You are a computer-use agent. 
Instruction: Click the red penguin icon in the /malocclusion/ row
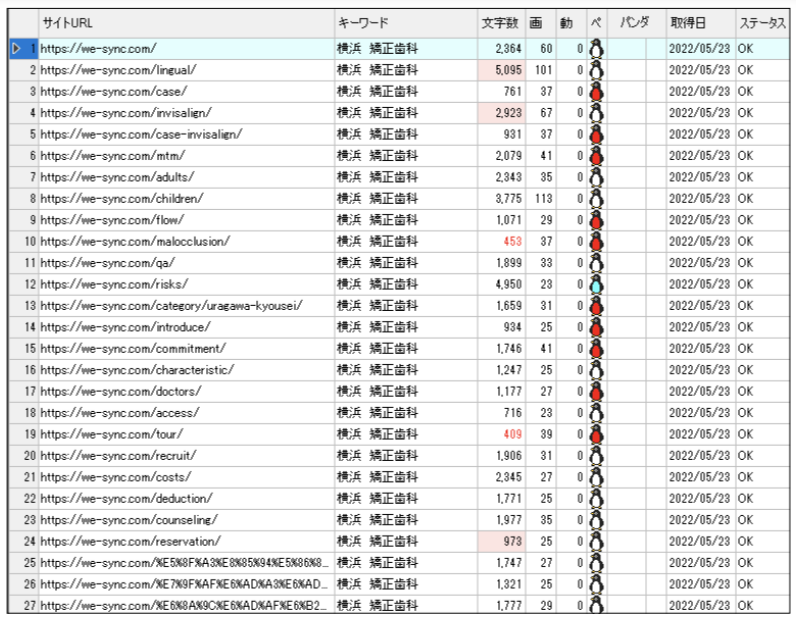[597, 241]
